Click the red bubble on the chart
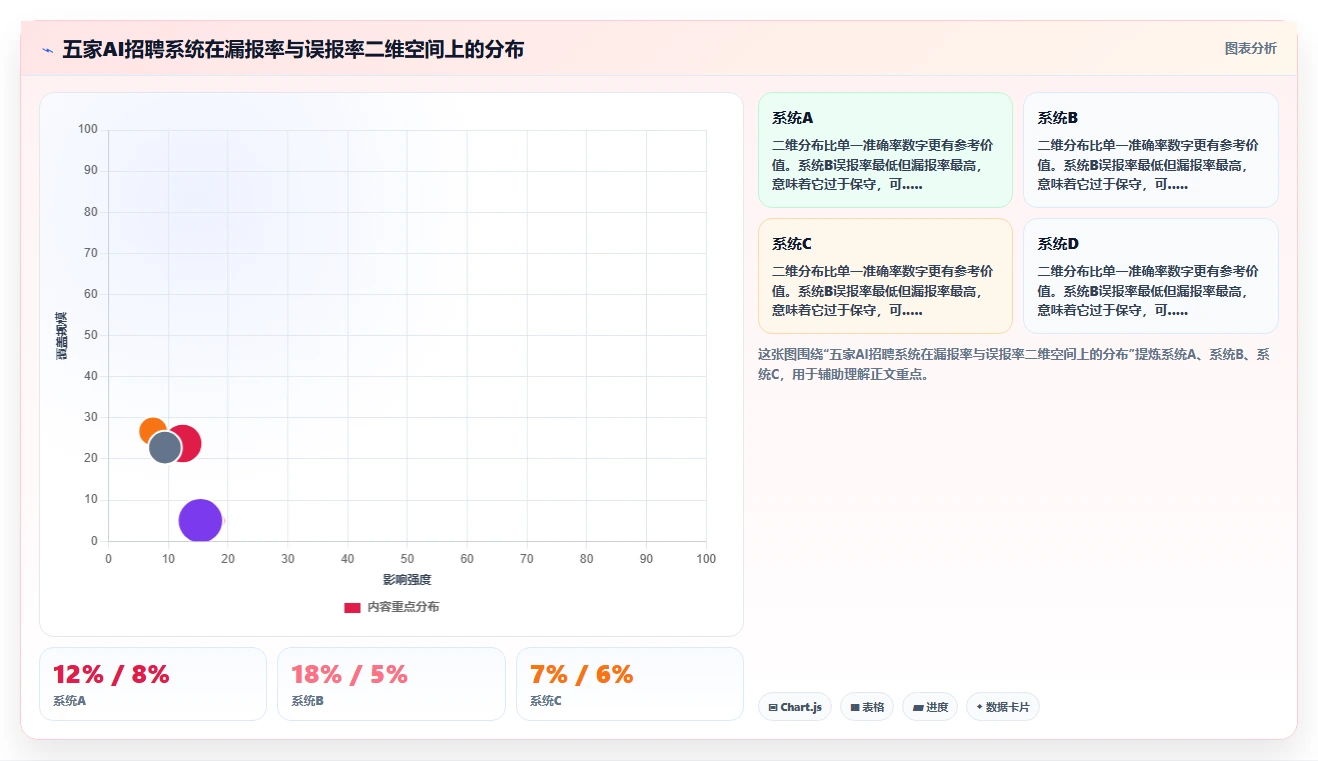Image resolution: width=1318 pixels, height=761 pixels. click(188, 441)
